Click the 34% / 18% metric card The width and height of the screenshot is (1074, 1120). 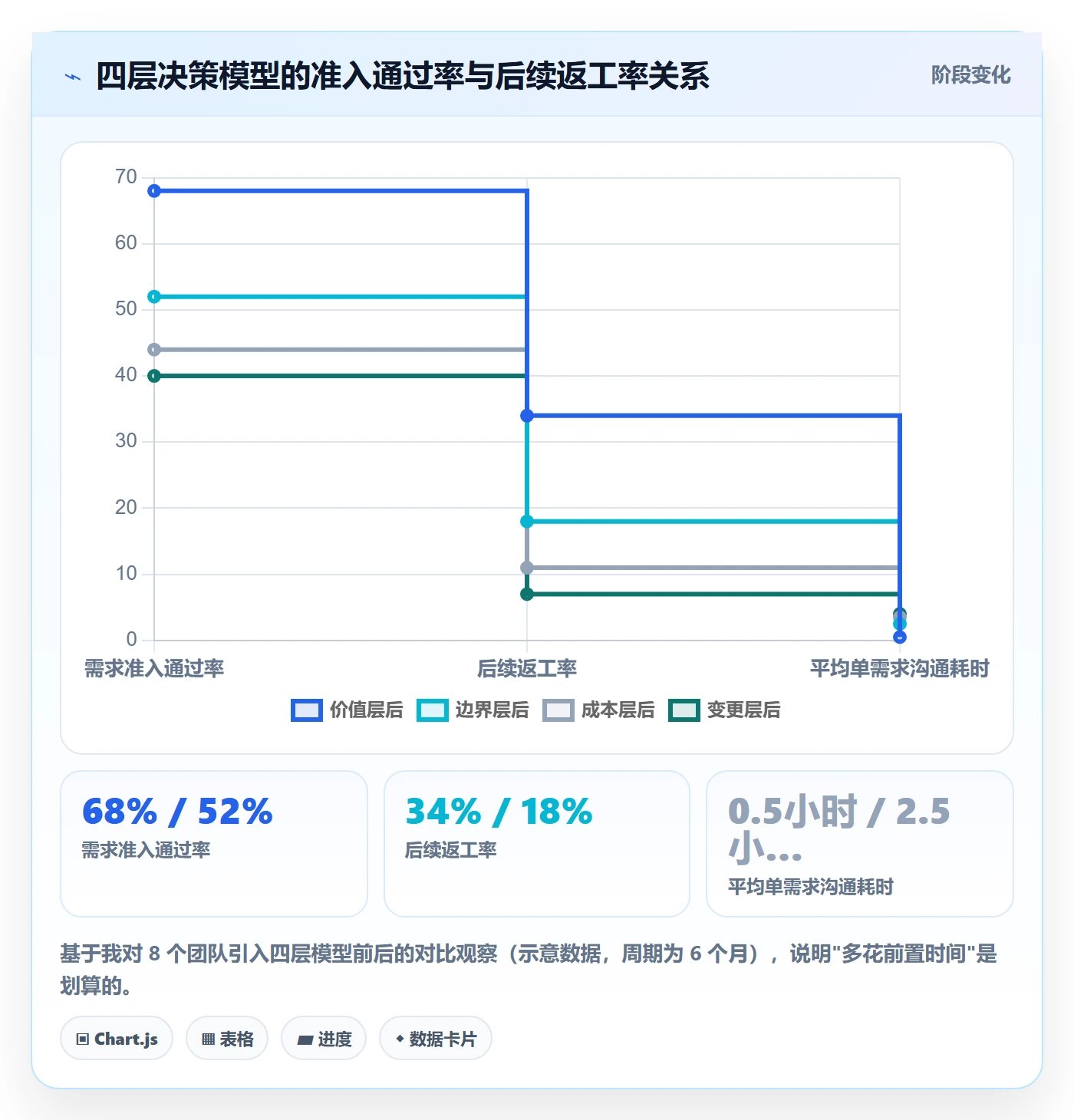point(537,844)
